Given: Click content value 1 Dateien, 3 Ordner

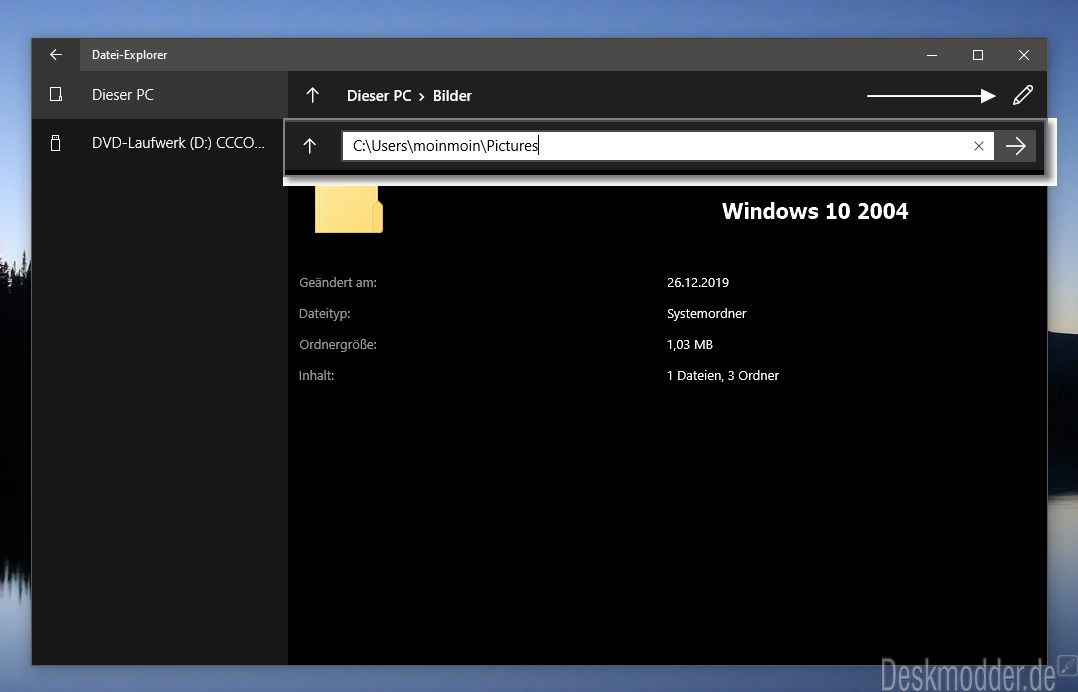Looking at the screenshot, I should 723,375.
